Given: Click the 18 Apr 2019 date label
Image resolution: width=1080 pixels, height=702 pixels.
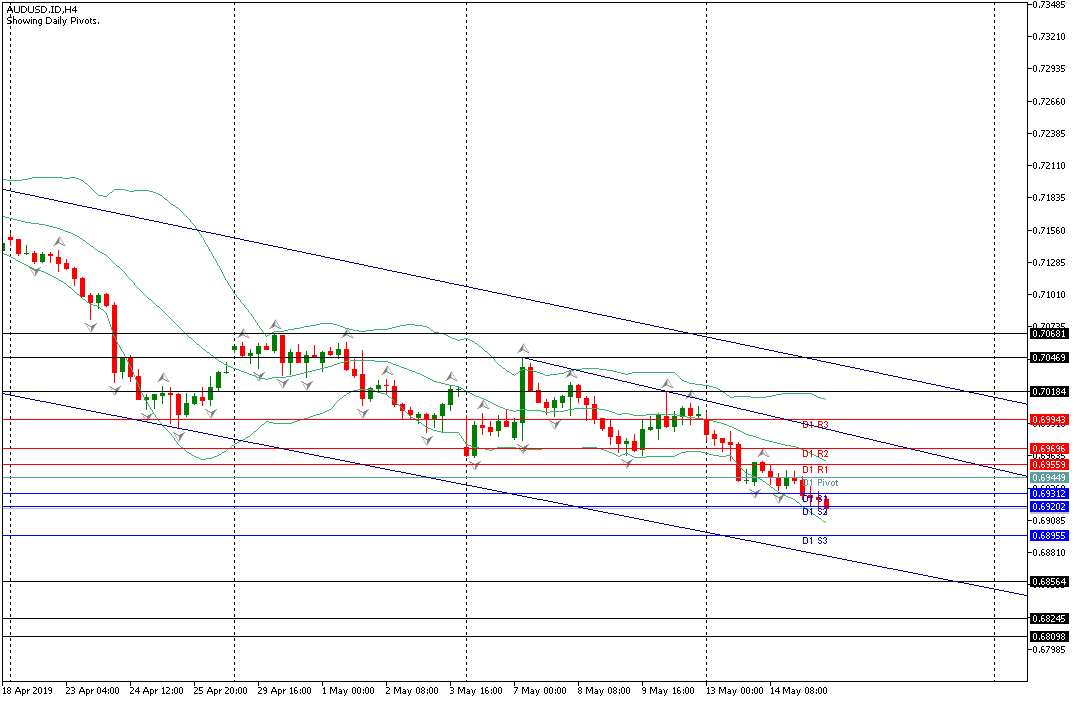Looking at the screenshot, I should point(27,690).
